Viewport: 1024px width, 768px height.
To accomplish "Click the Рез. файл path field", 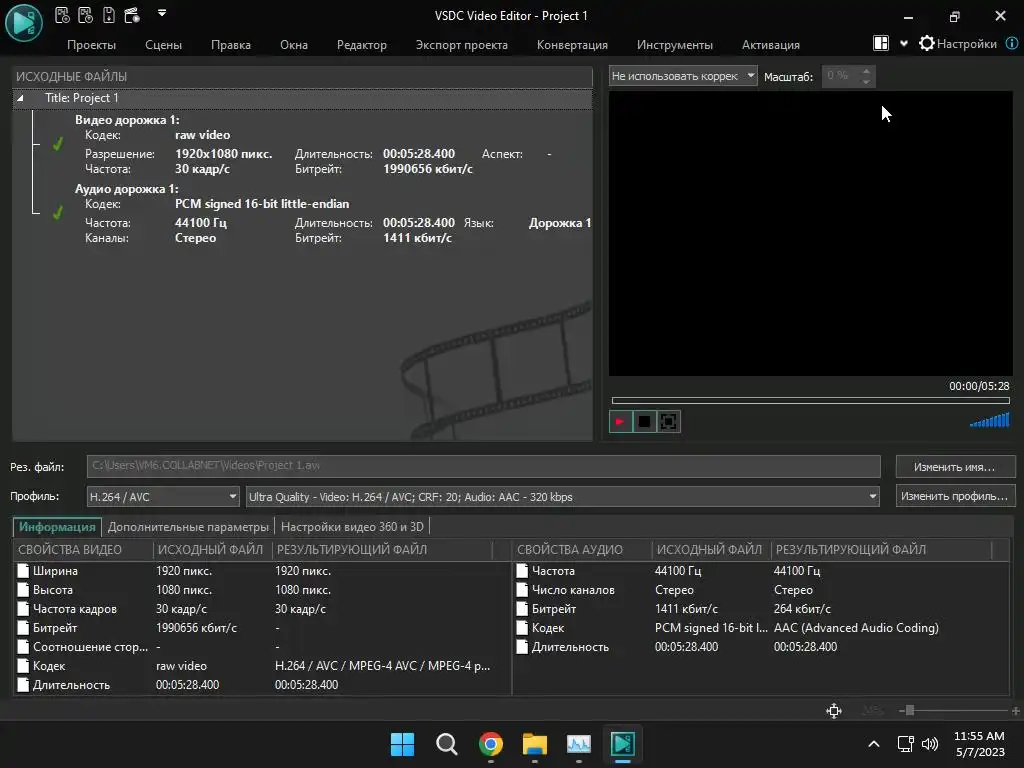I will 483,466.
